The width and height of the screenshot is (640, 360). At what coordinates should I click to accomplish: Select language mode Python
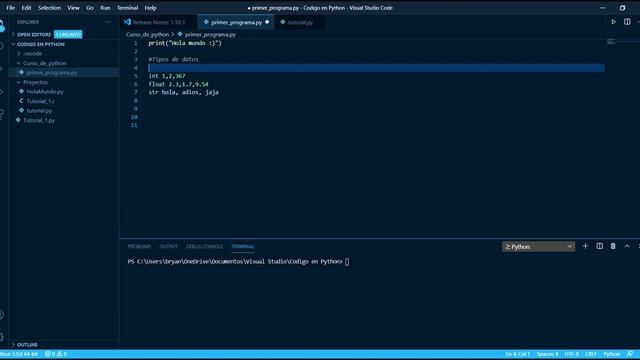pos(611,354)
